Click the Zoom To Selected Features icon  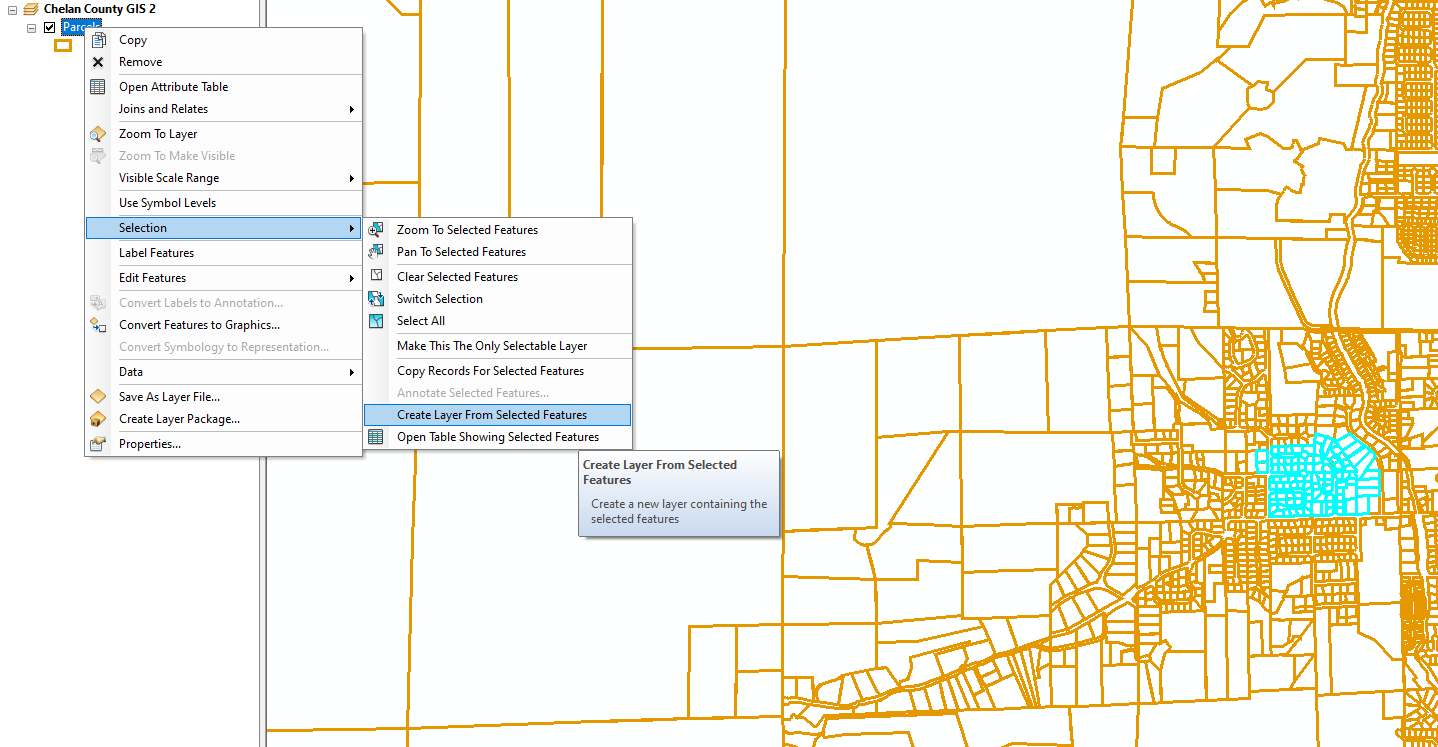pyautogui.click(x=375, y=229)
